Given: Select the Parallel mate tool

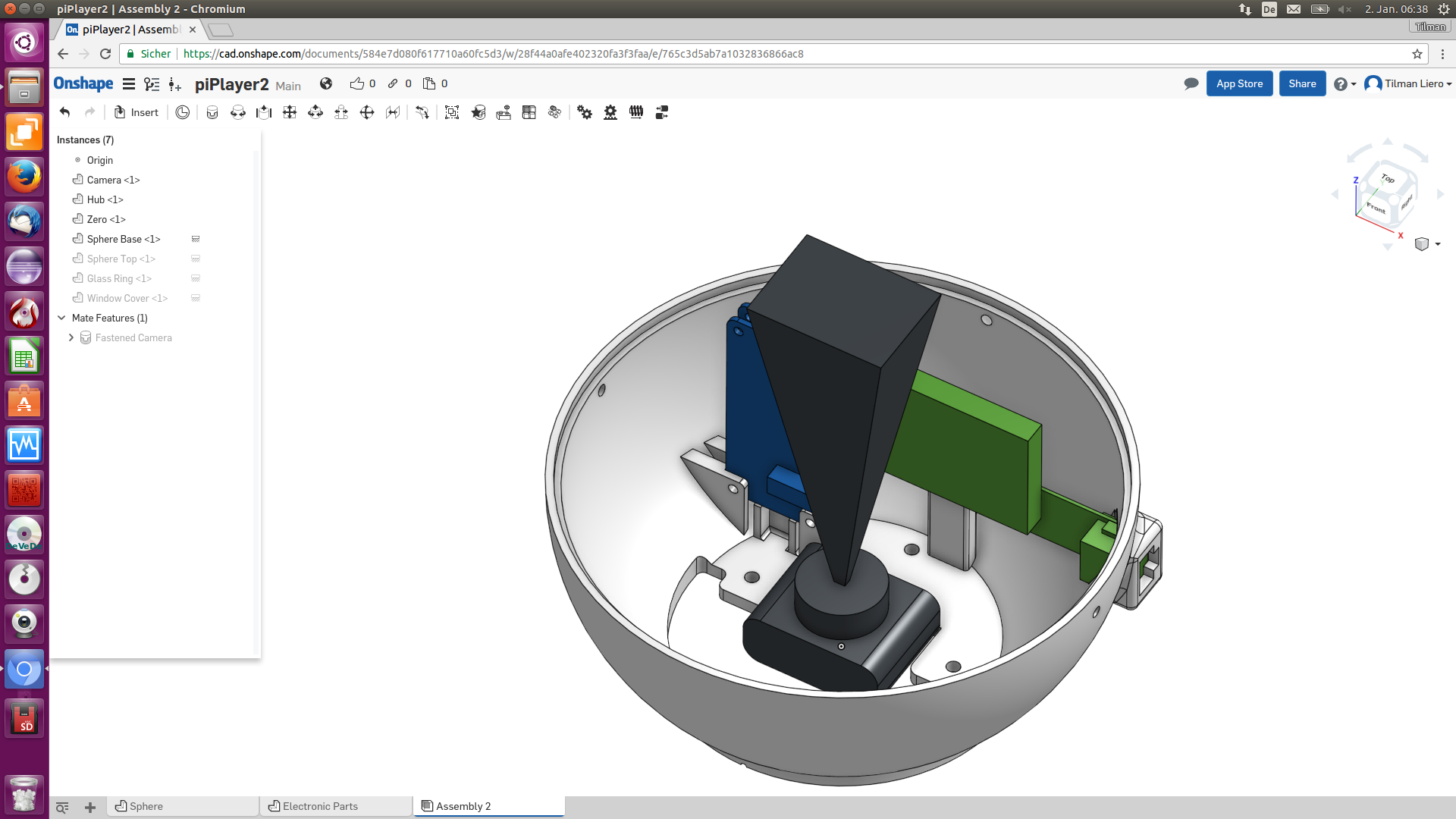Looking at the screenshot, I should pos(393,112).
